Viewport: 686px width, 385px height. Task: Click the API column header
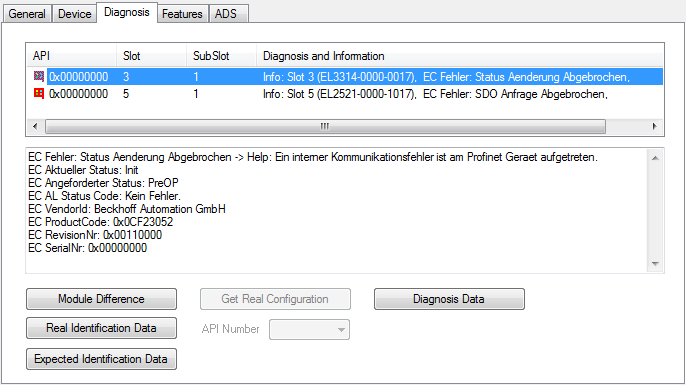coord(71,56)
